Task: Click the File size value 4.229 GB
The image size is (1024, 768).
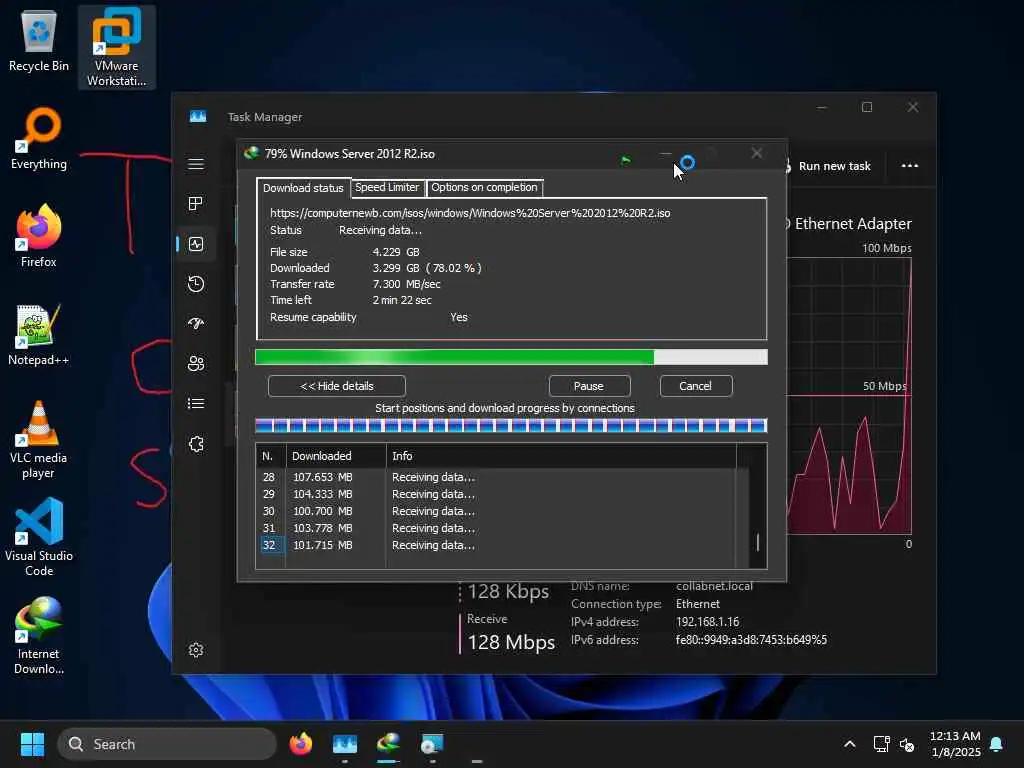Action: tap(396, 252)
